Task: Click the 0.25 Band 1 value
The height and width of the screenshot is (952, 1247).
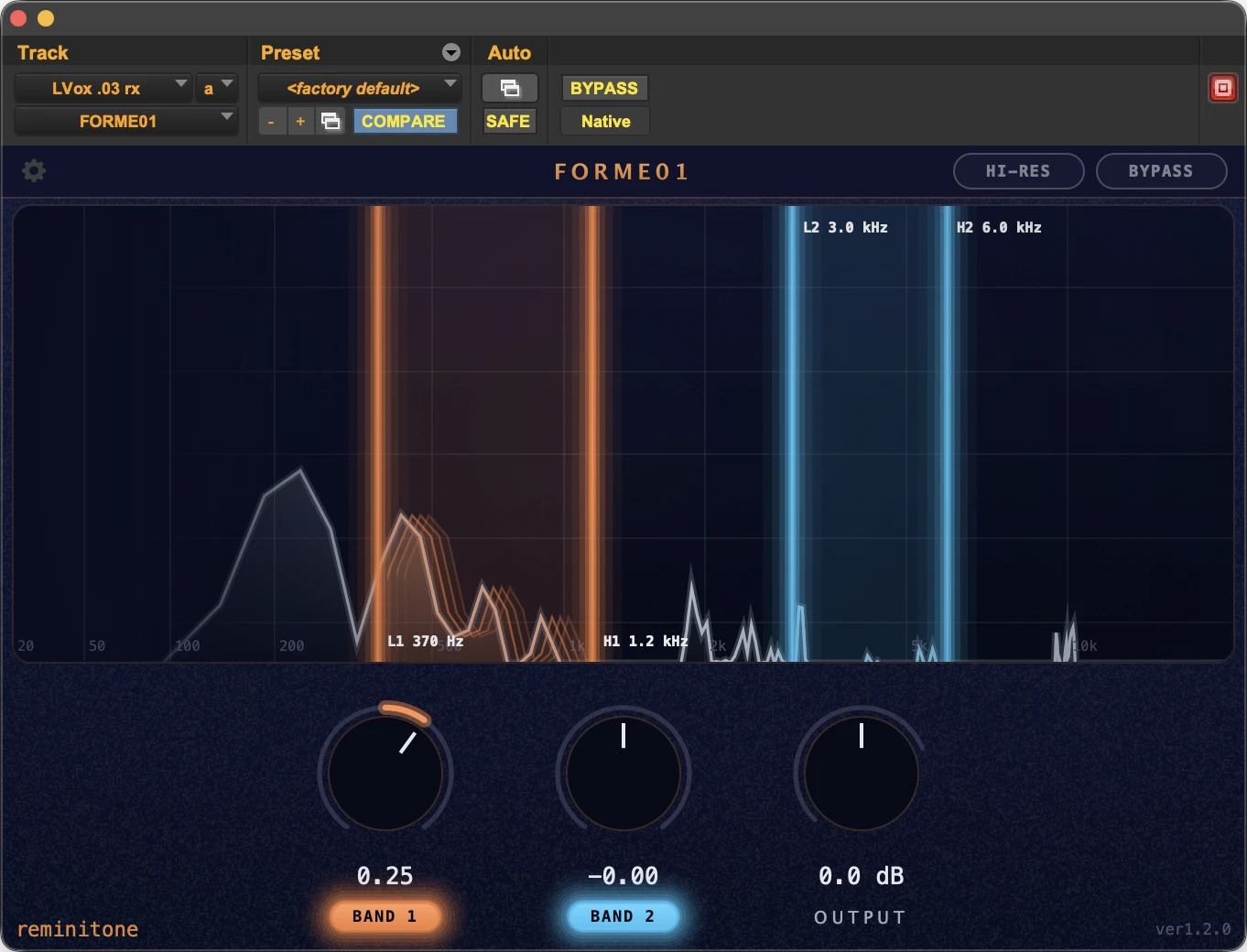Action: click(385, 876)
